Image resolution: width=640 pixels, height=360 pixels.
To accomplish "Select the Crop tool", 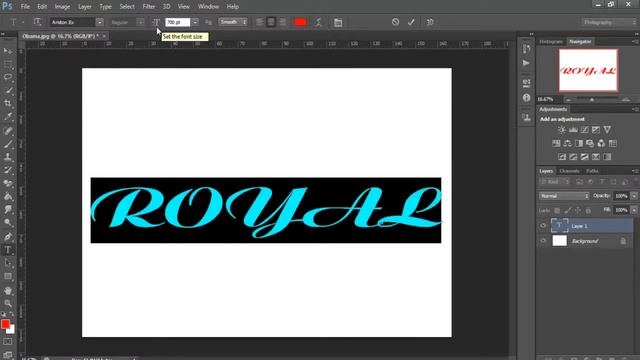I will (8, 104).
